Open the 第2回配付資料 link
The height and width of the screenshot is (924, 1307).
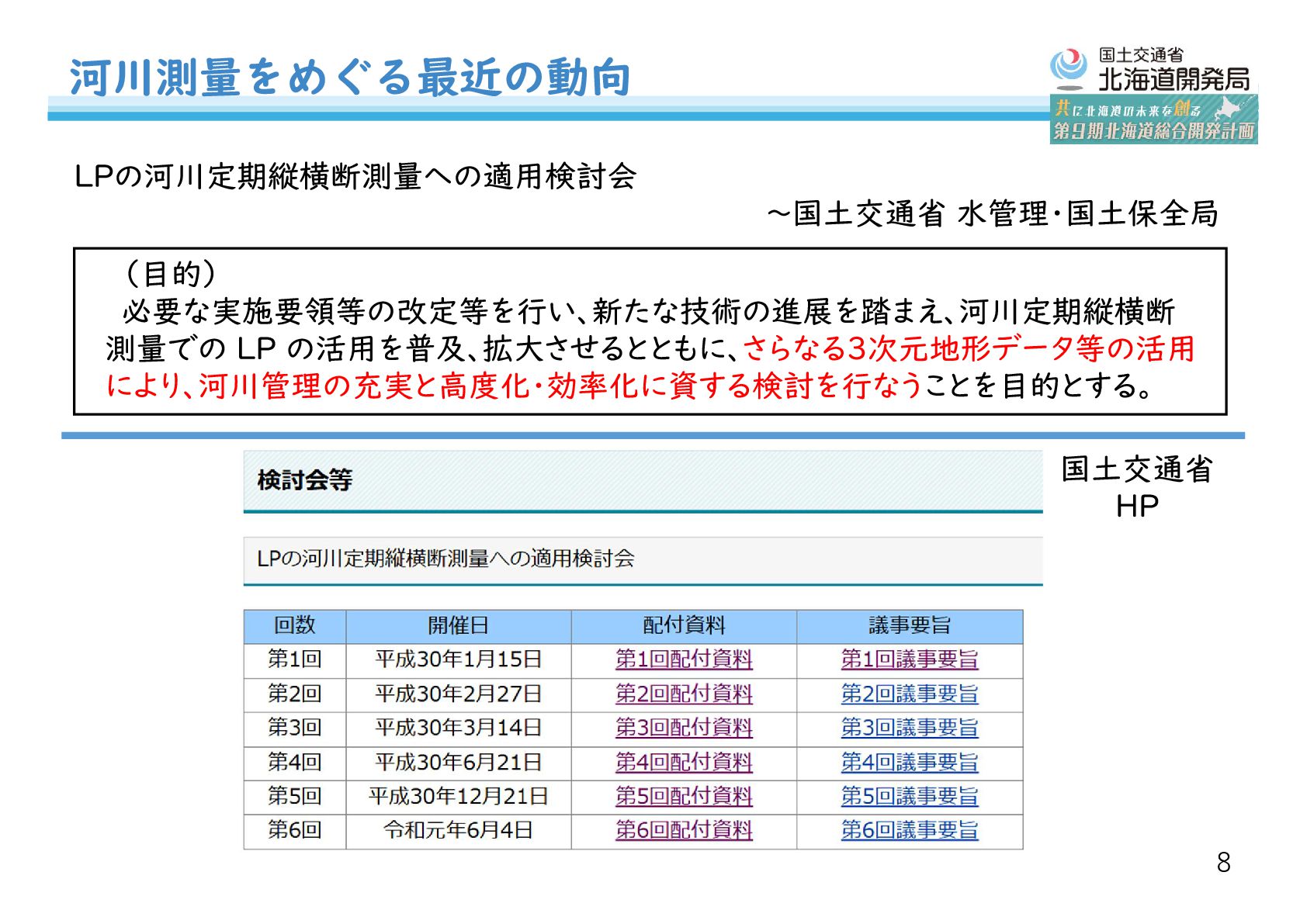pyautogui.click(x=684, y=694)
